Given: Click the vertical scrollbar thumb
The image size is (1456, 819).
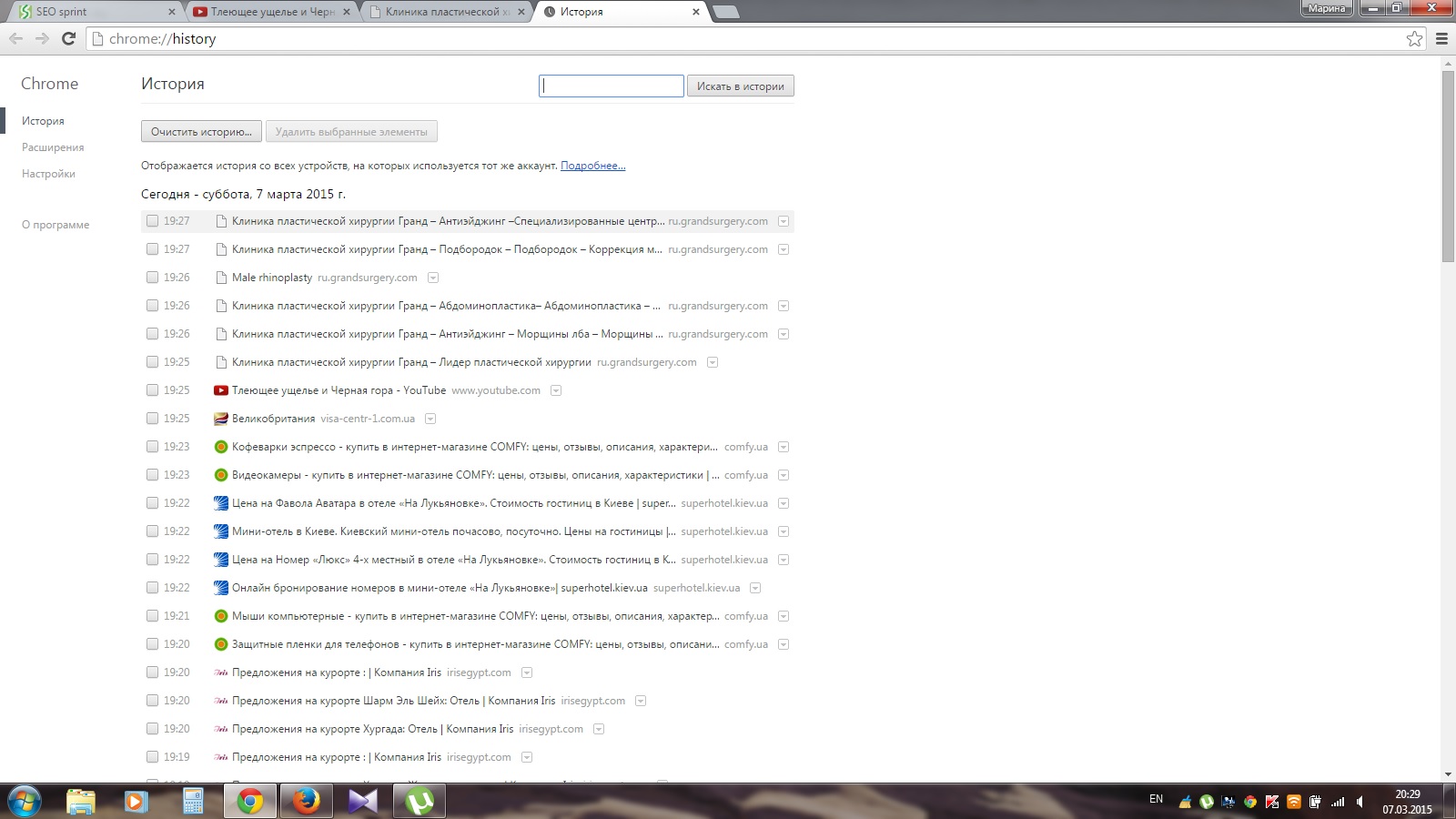Looking at the screenshot, I should (1449, 167).
